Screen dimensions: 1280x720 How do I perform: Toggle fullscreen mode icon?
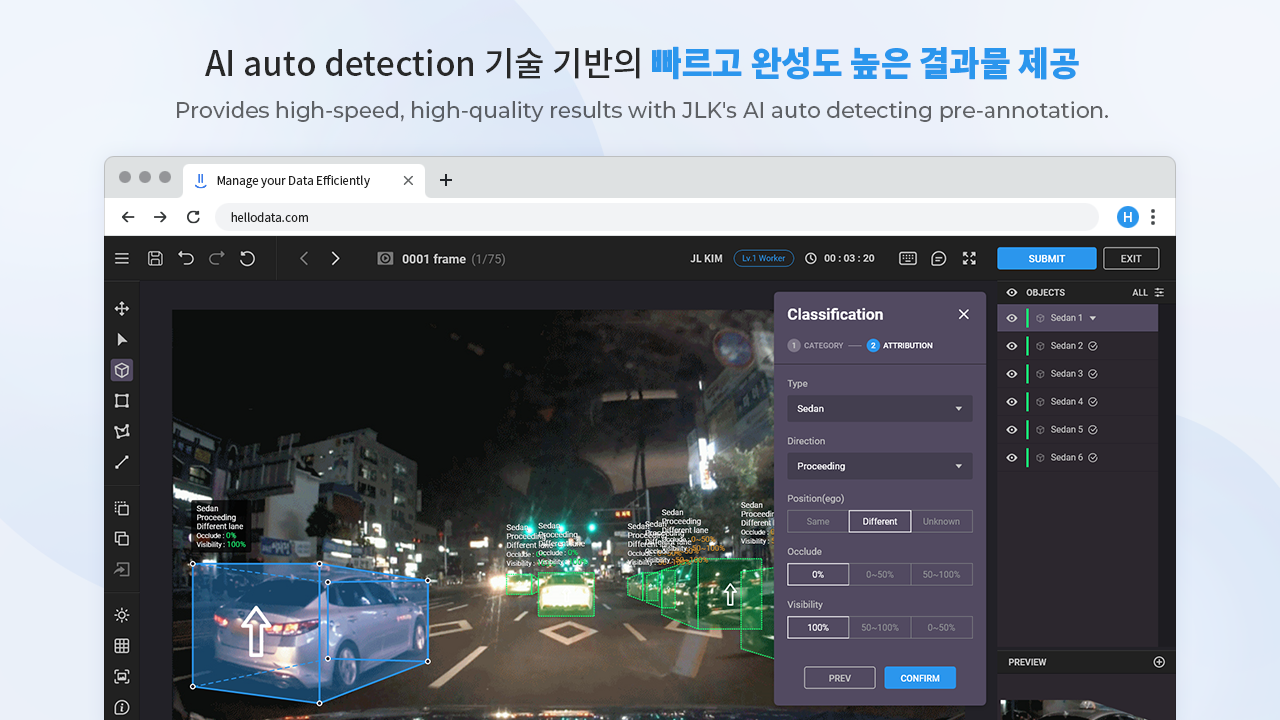[x=969, y=258]
